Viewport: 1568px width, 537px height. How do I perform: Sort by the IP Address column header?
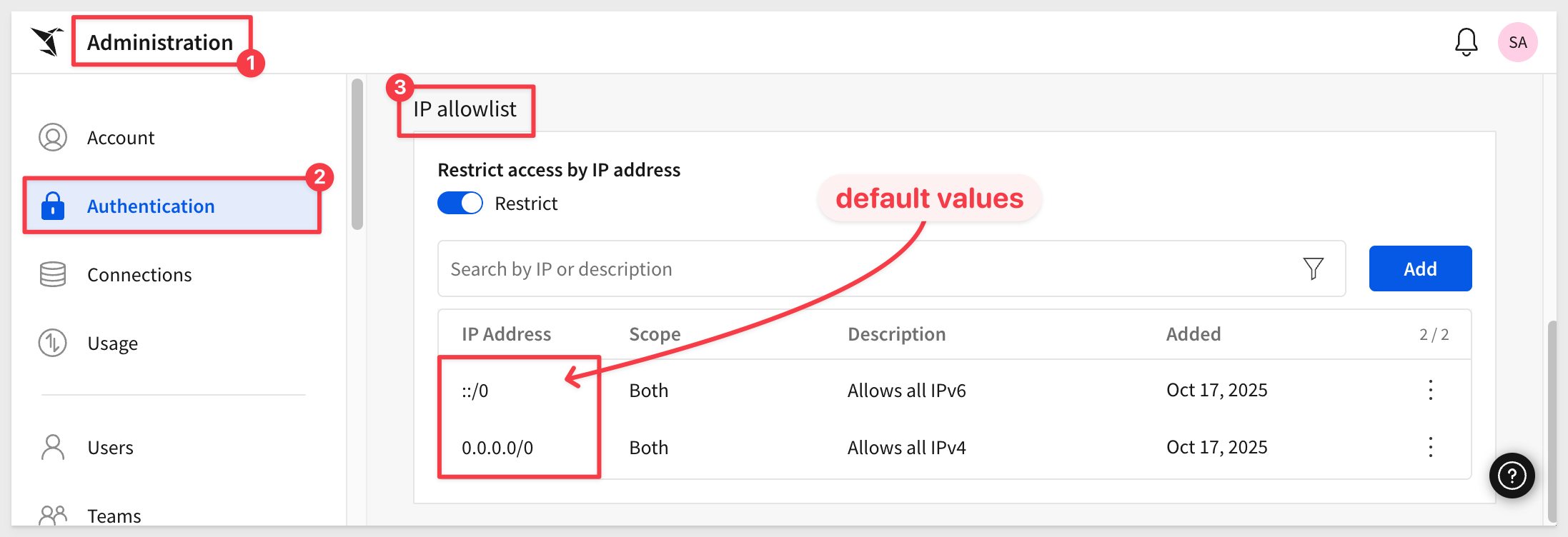506,334
